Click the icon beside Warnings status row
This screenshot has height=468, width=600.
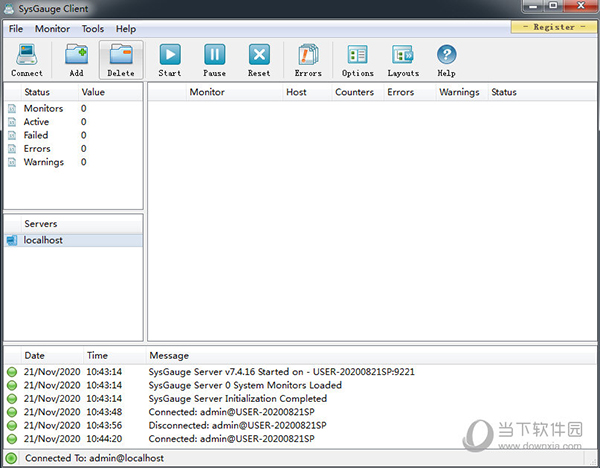click(12, 162)
